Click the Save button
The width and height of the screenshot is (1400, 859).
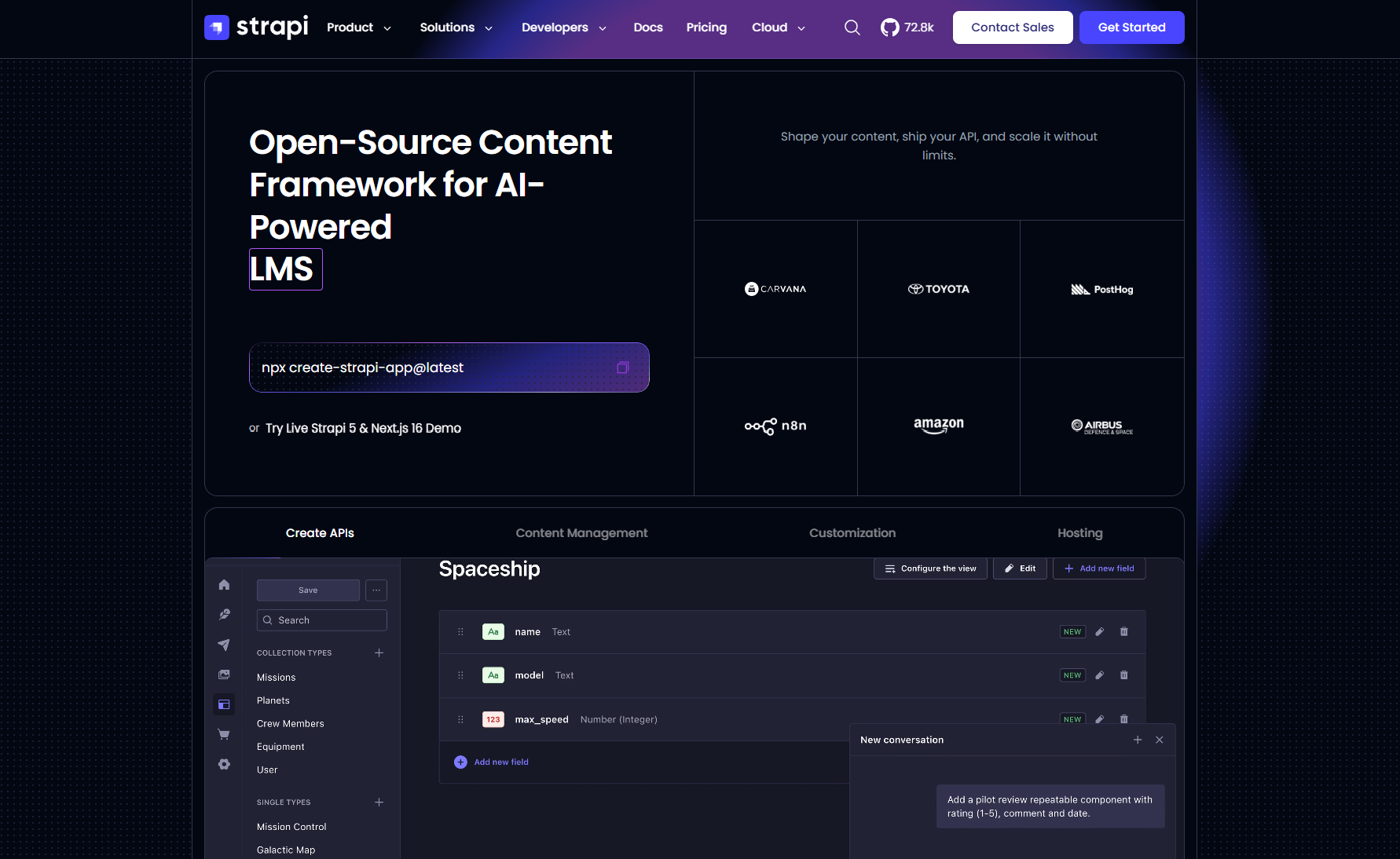[x=308, y=590]
